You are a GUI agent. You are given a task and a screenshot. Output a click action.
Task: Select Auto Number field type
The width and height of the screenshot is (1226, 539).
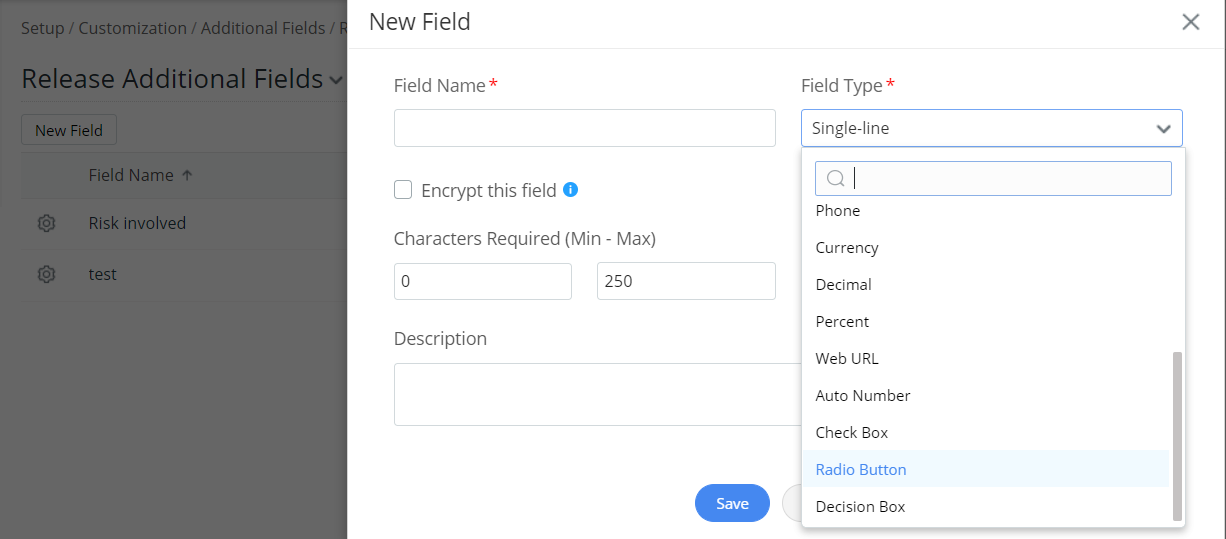862,395
